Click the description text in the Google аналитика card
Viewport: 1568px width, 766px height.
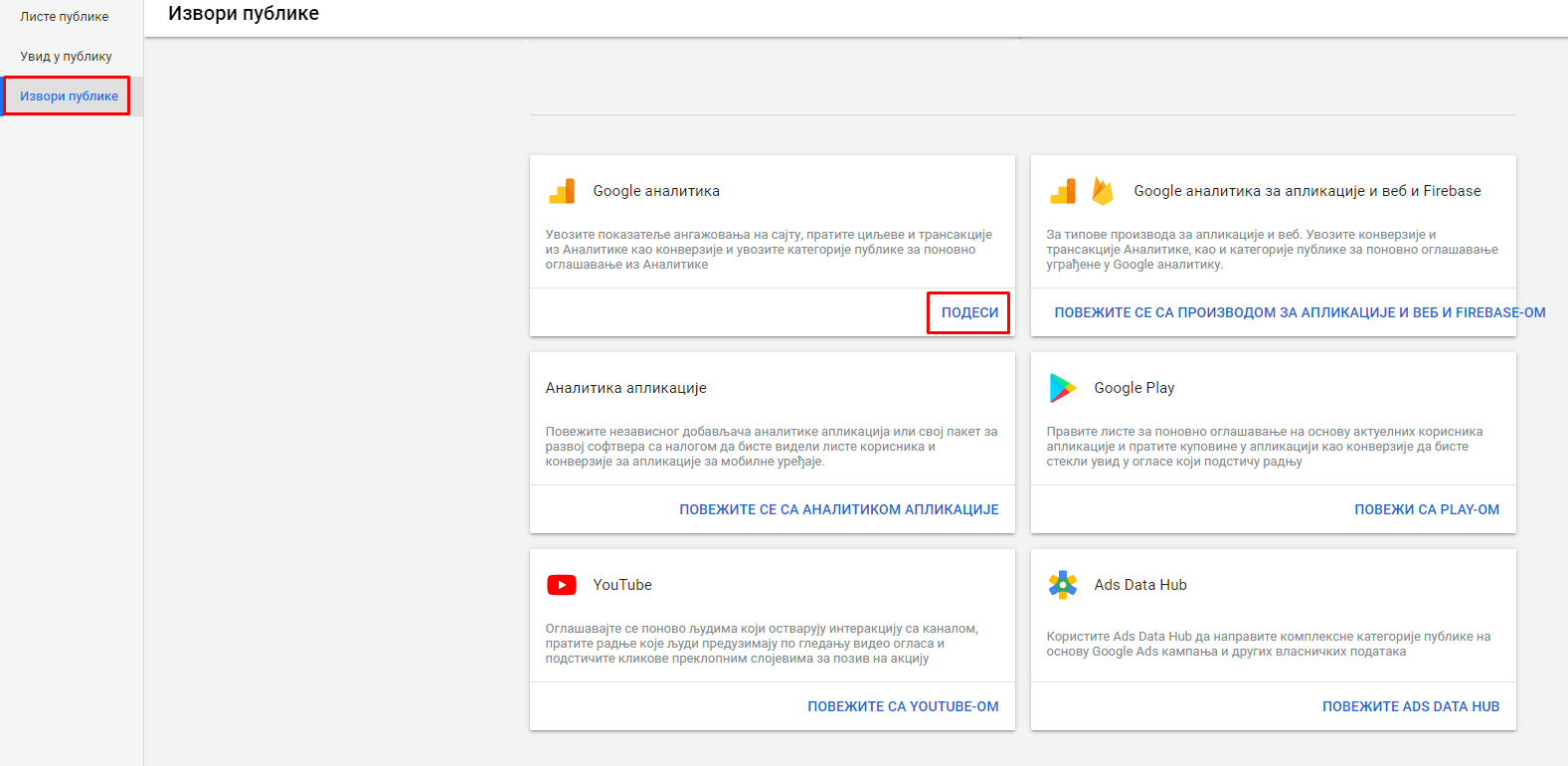click(769, 250)
